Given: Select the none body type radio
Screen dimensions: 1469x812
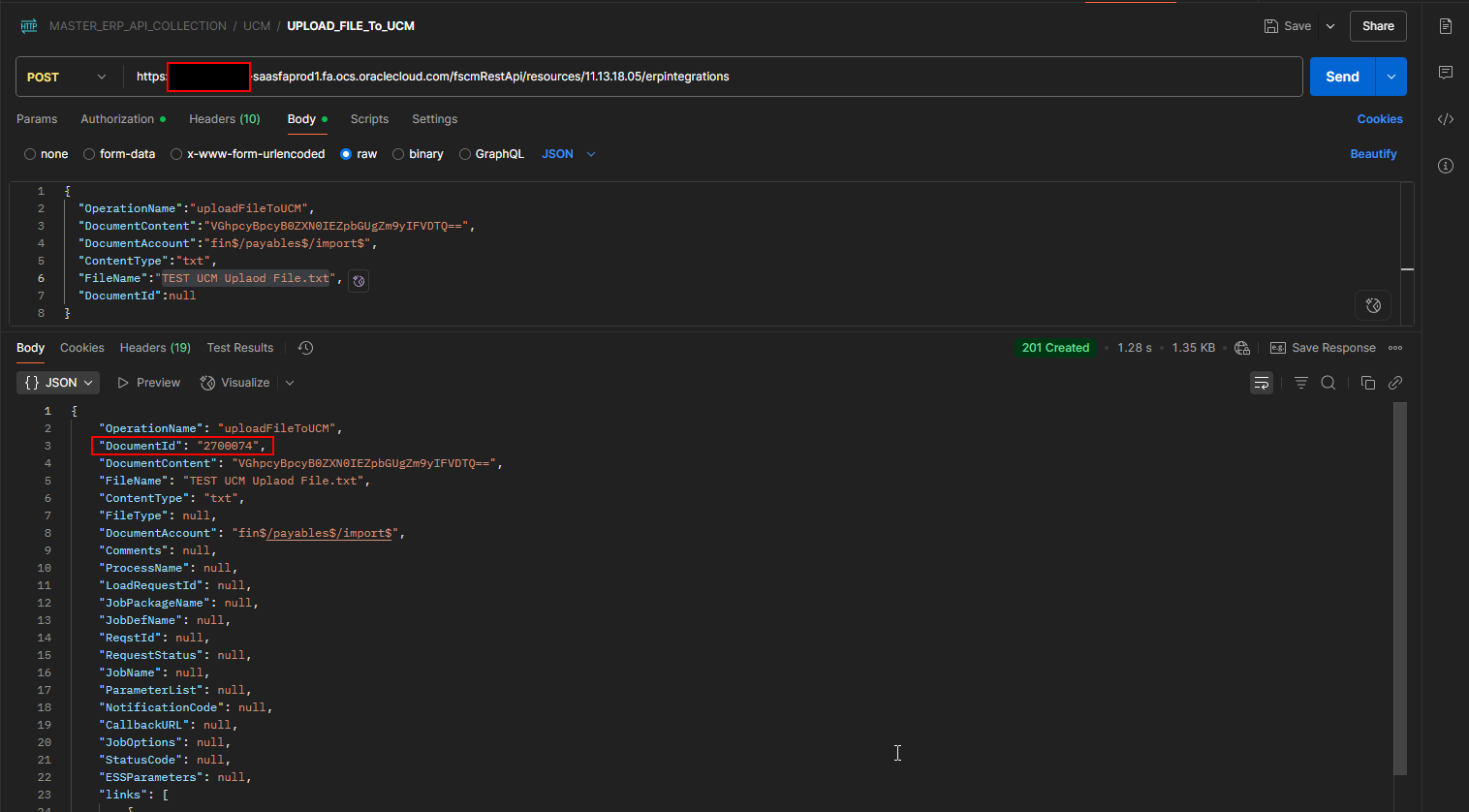Looking at the screenshot, I should [30, 154].
